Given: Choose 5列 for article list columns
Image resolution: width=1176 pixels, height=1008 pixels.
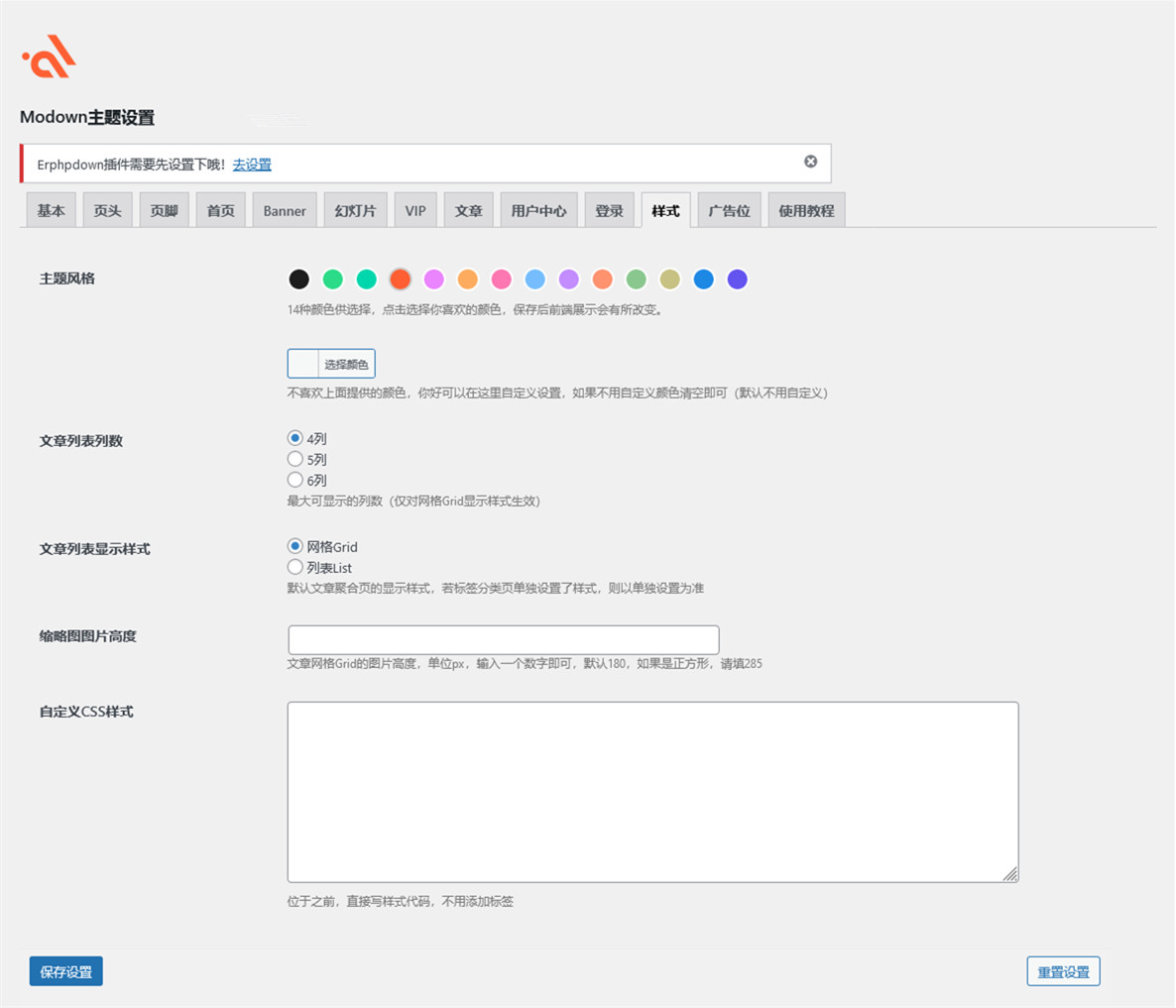Looking at the screenshot, I should (295, 459).
